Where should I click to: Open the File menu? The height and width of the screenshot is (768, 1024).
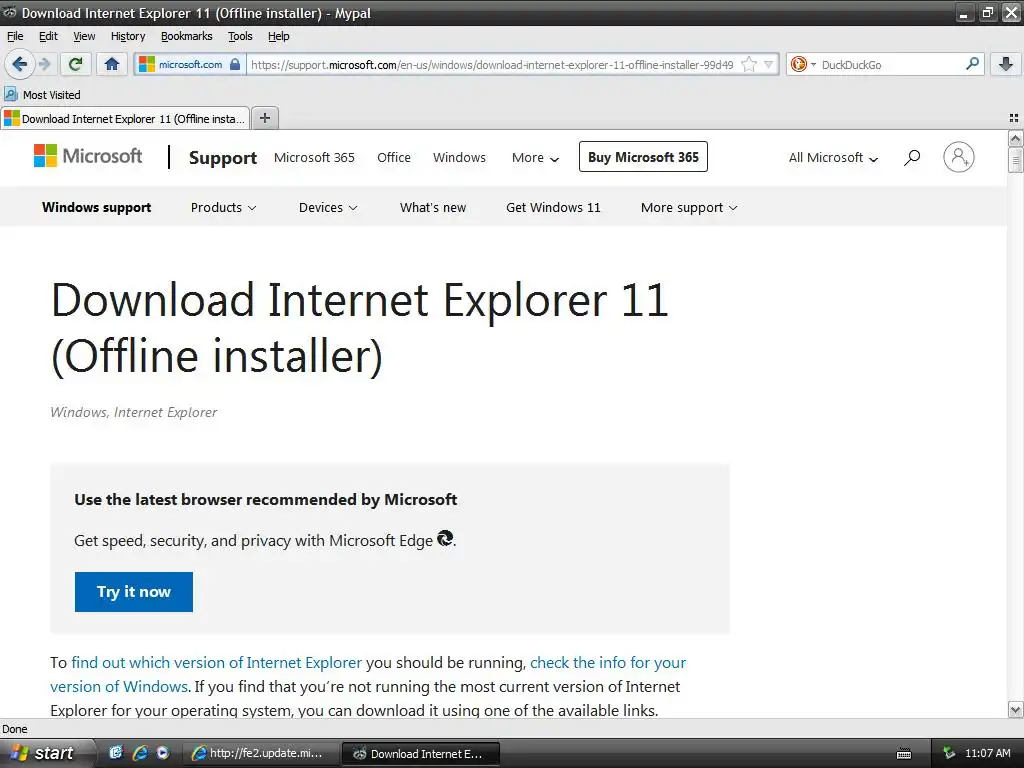15,36
